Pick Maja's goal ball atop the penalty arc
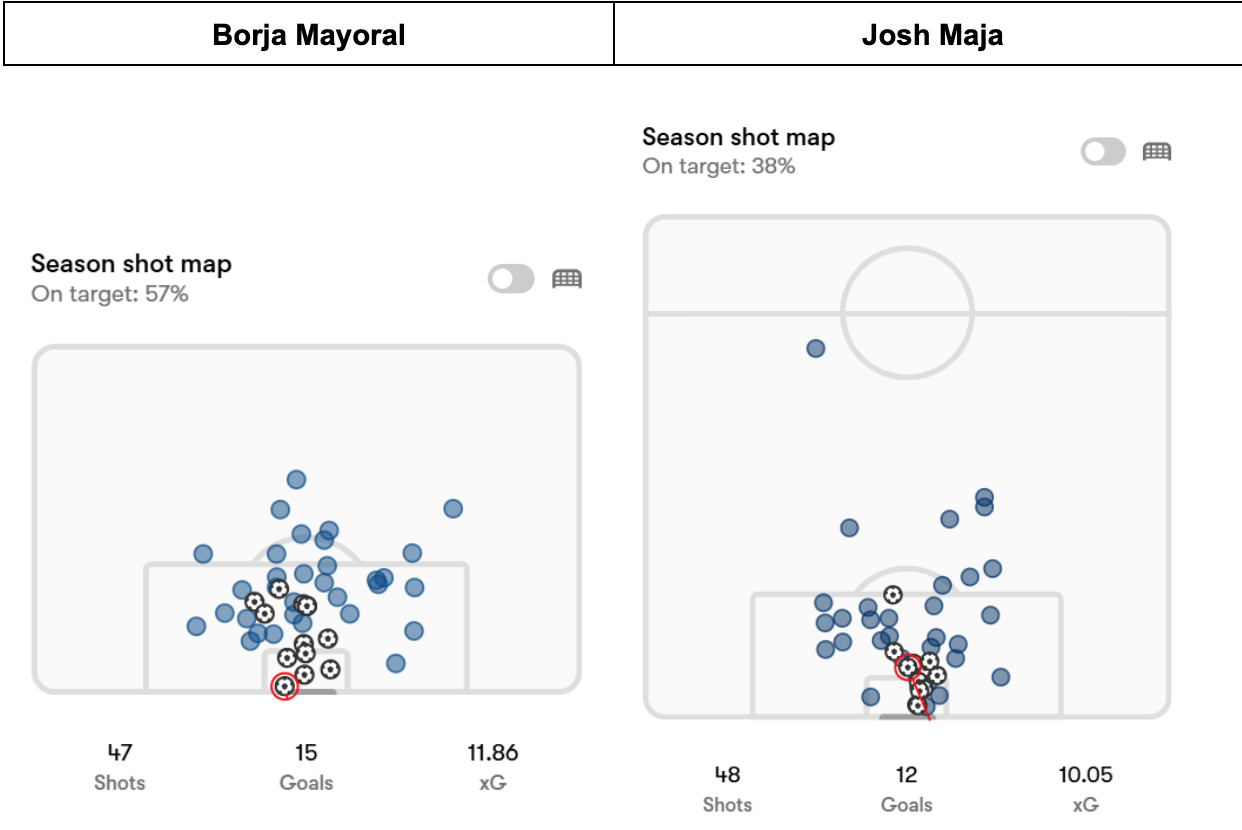 892,594
